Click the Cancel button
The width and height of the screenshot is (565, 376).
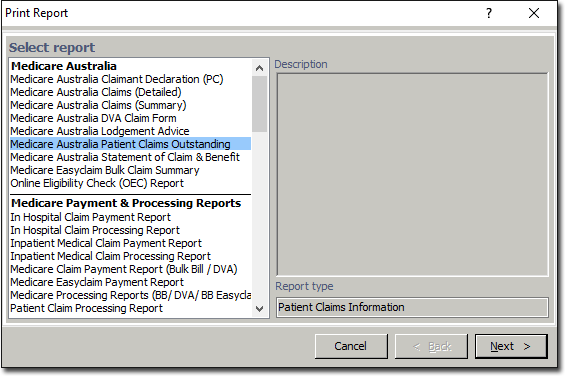(x=351, y=346)
